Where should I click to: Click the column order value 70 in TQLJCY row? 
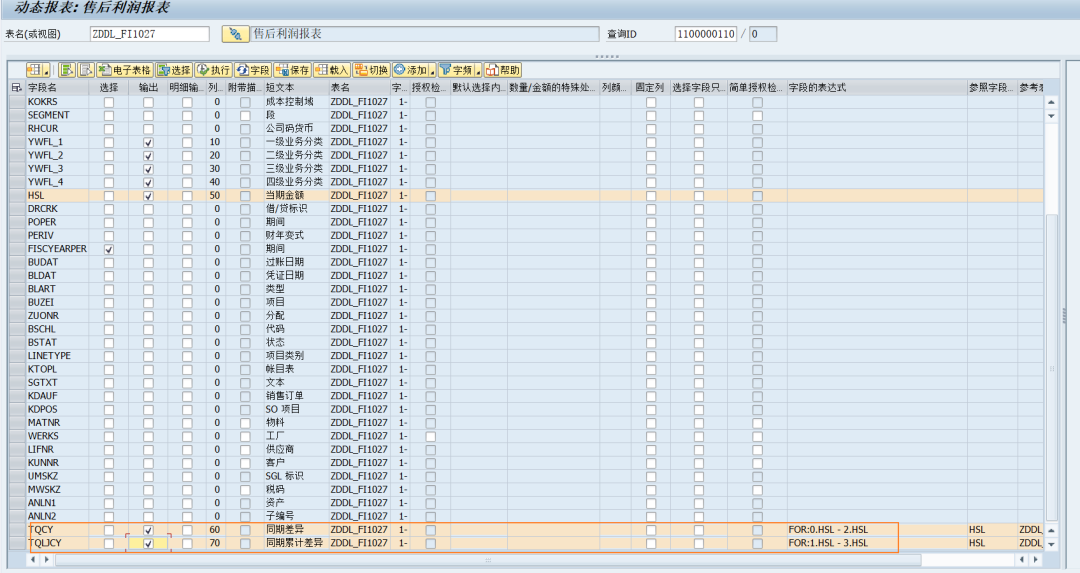(x=215, y=543)
